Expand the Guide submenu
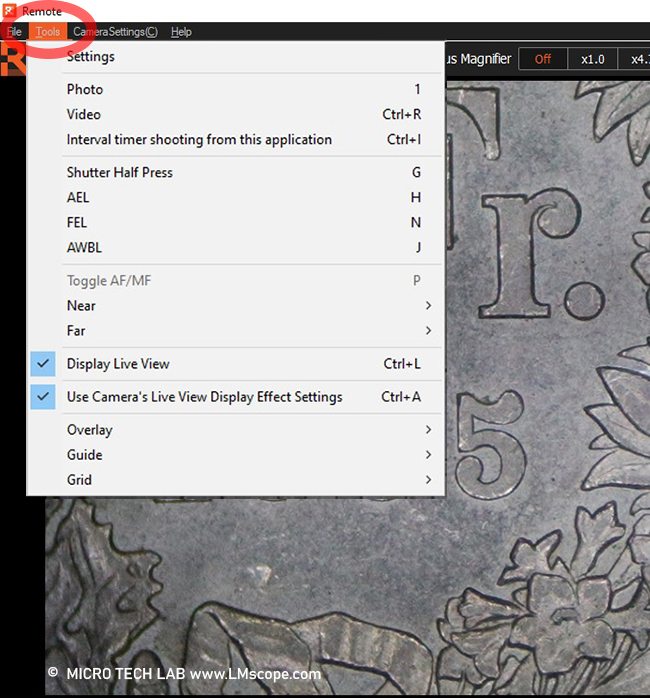 (236, 455)
